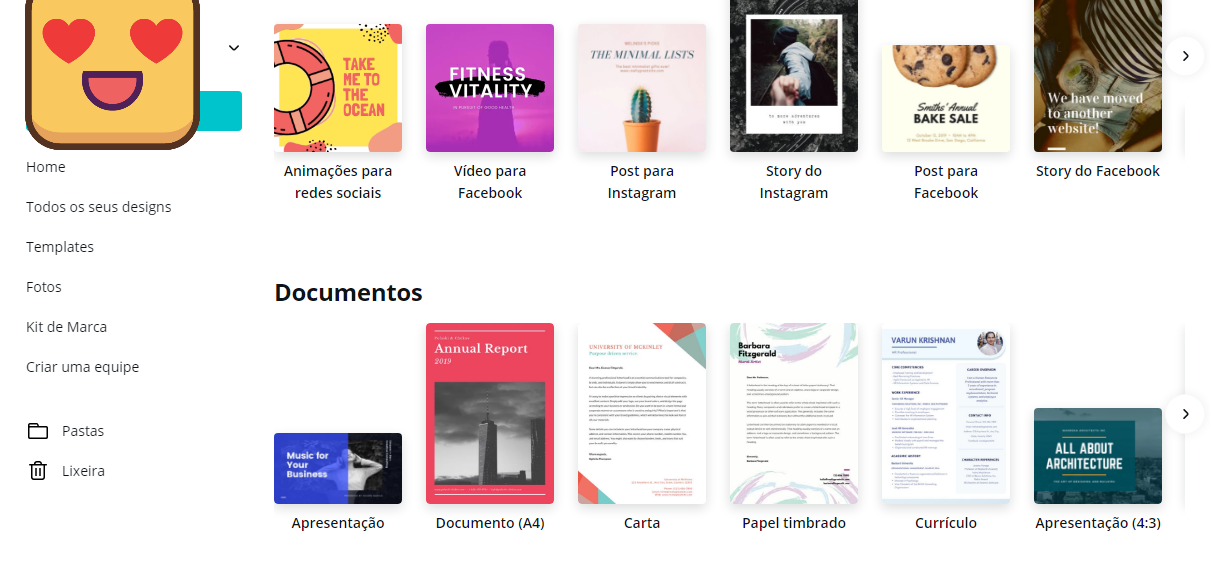Open the Annual Report 2019 thumbnail
The image size is (1210, 579).
pos(490,414)
